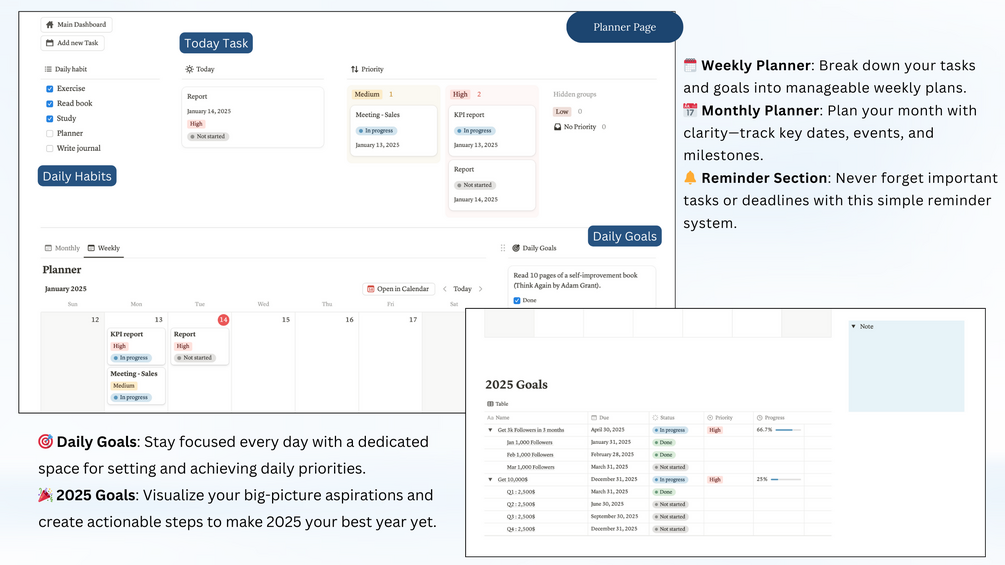Click the 'Jan 1,000 Followers' row
1005x565 pixels.
(x=658, y=442)
